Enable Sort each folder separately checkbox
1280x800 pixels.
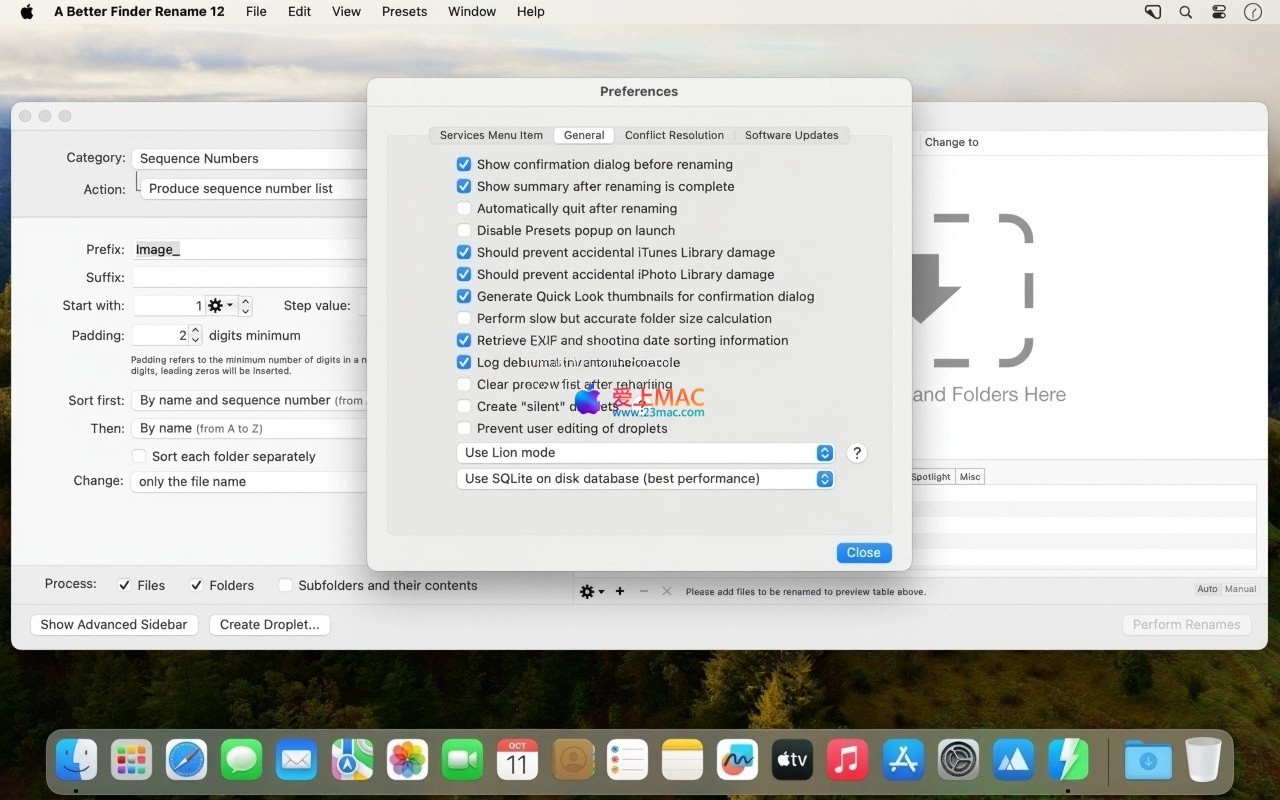click(x=140, y=457)
